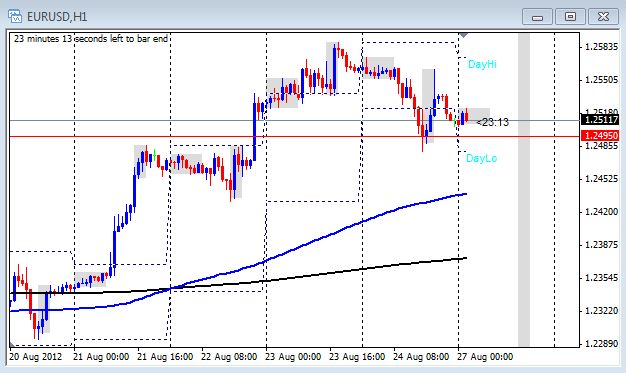Click the bar-end countdown text at top
The image size is (626, 373).
pos(91,39)
